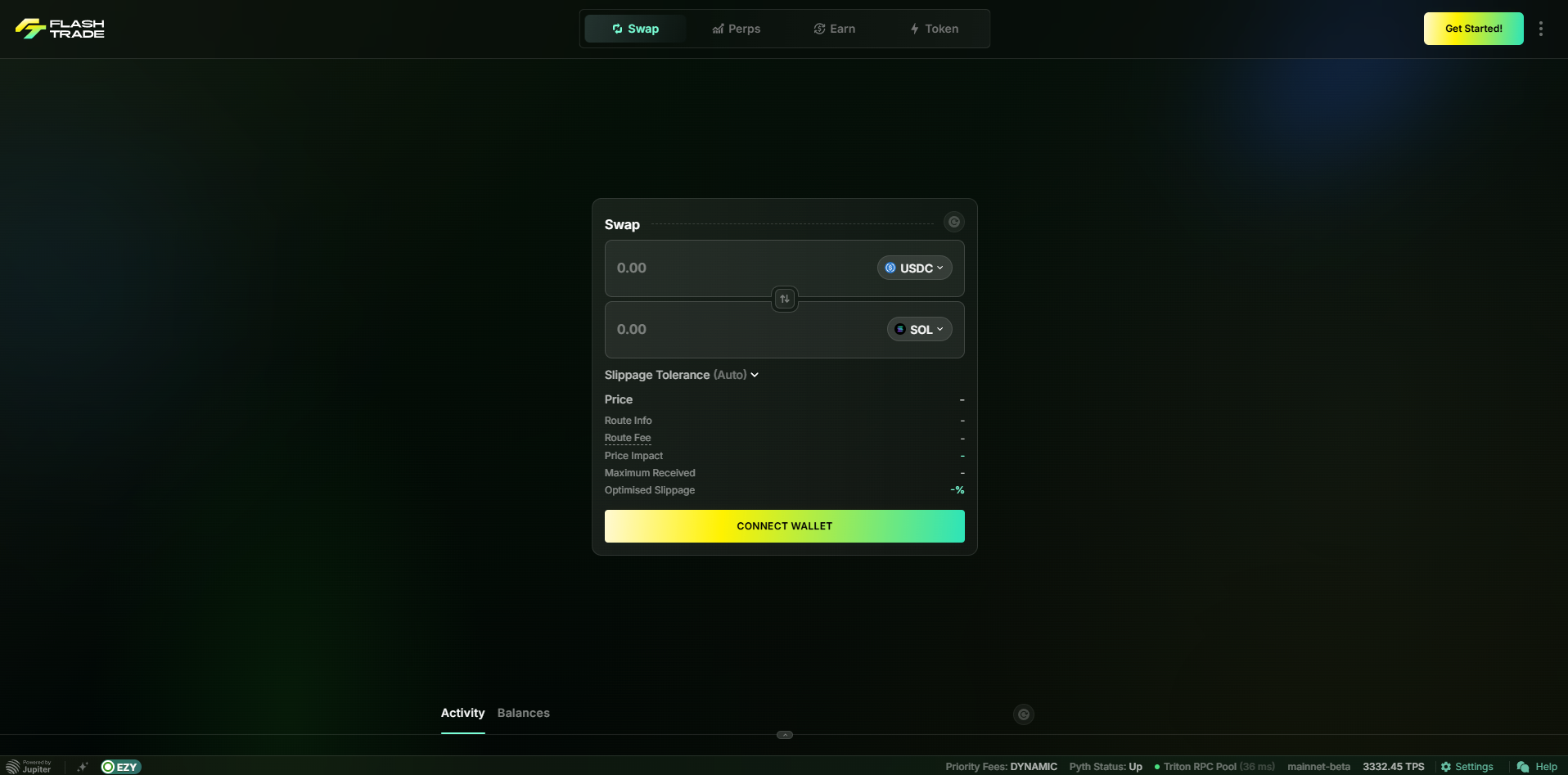Screen dimensions: 1568x775
Task: Click the refresh icon beside the Activity panel
Action: [1023, 714]
